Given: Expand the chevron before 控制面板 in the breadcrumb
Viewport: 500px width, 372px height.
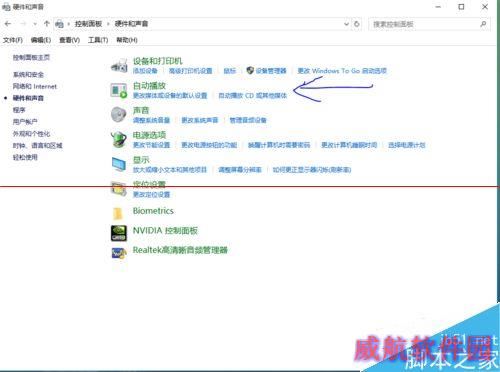Looking at the screenshot, I should pos(69,24).
